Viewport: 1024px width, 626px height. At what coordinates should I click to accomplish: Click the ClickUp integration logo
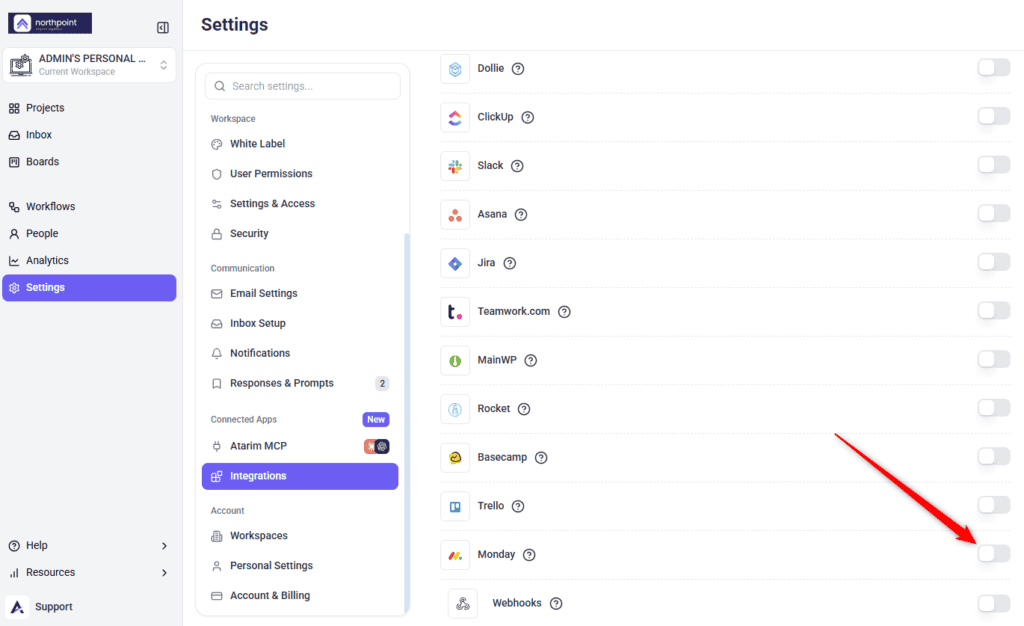[x=455, y=117]
